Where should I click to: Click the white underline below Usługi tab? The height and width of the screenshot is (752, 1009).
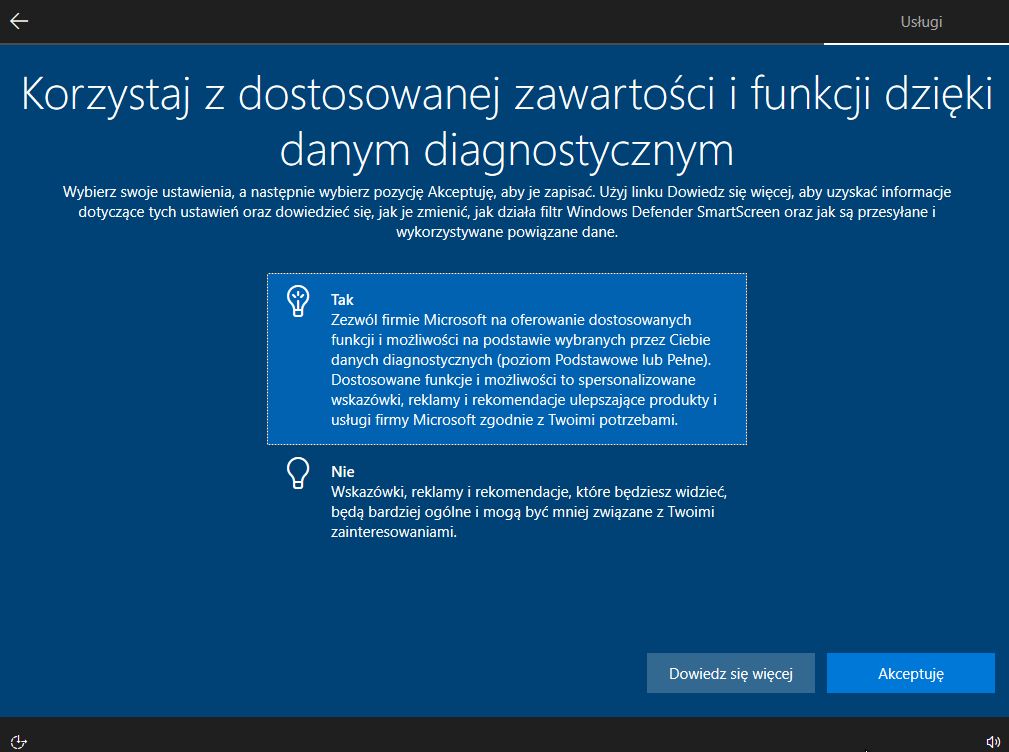916,44
